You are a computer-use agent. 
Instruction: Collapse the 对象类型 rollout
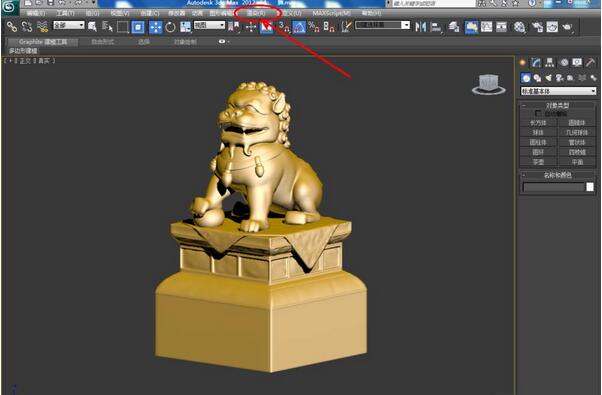558,105
